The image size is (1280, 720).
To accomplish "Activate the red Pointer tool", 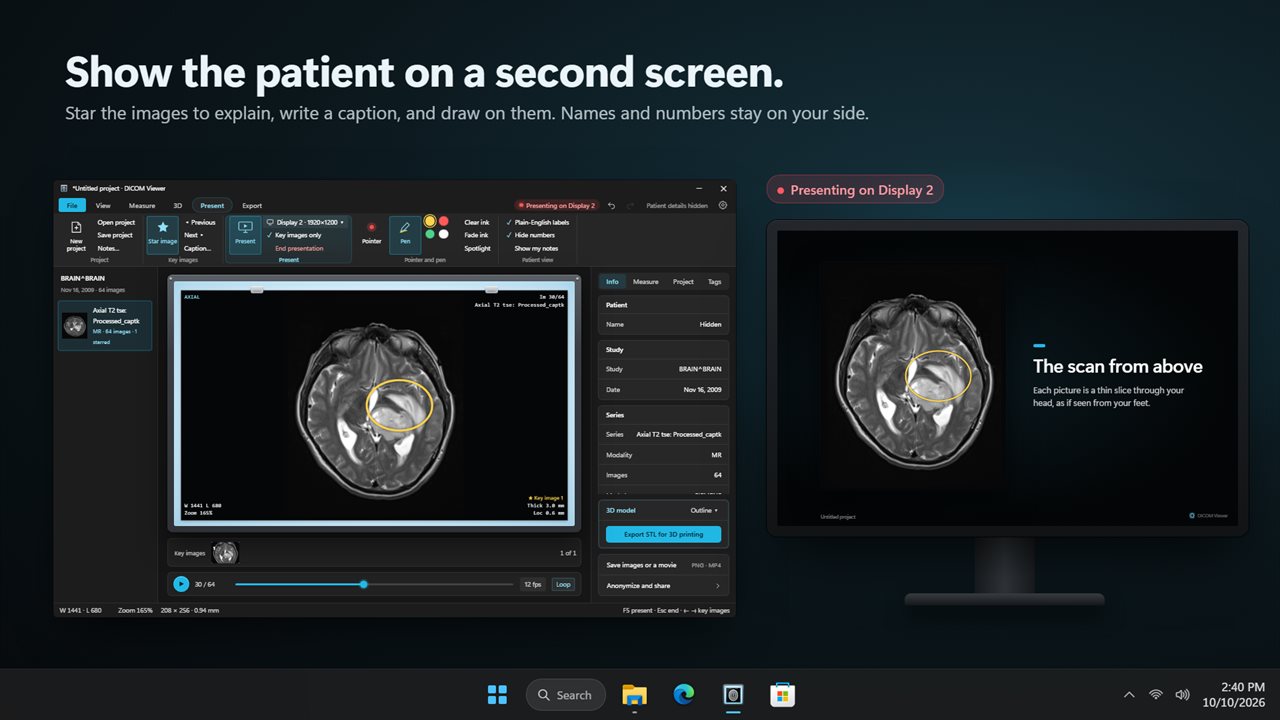I will click(x=372, y=234).
